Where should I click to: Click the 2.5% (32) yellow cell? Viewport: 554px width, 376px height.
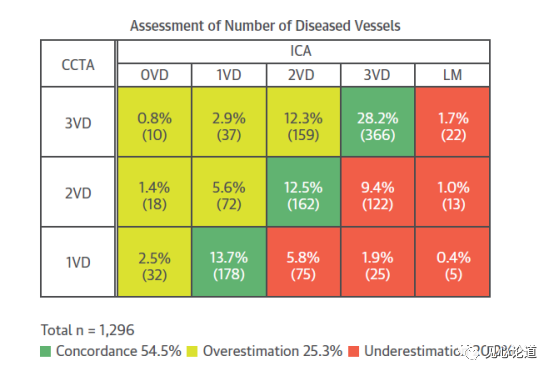point(154,262)
